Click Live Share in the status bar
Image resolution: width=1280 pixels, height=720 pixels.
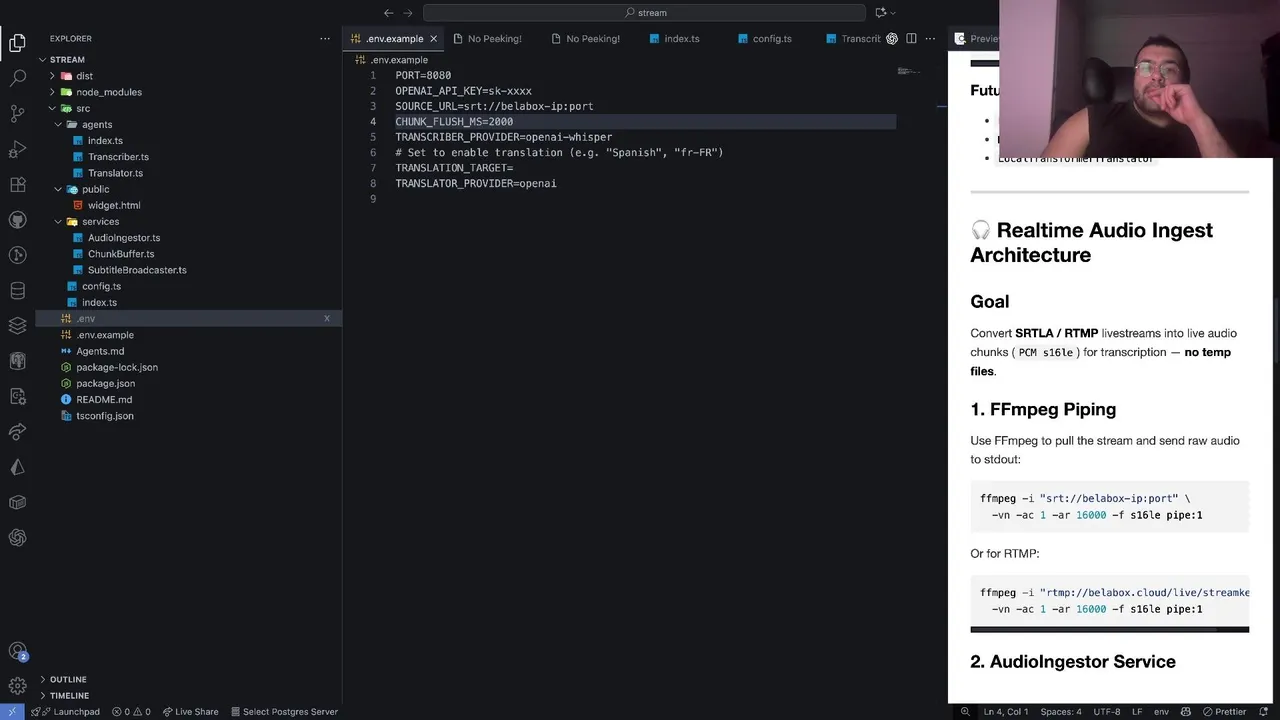pos(190,712)
